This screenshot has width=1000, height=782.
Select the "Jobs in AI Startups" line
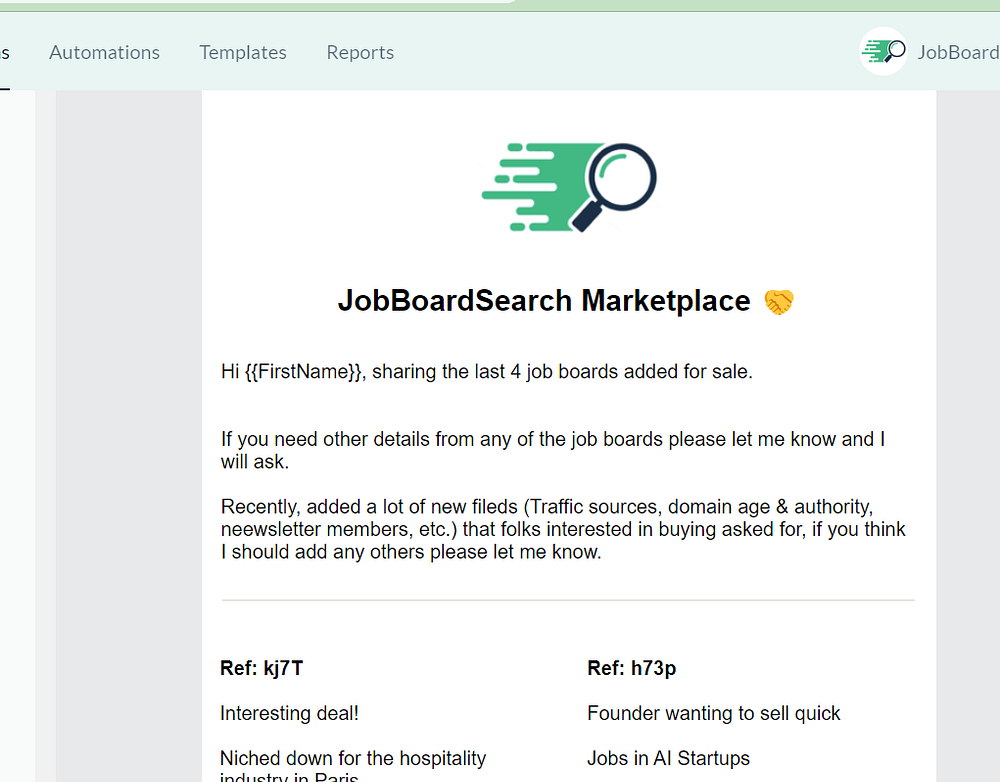[x=668, y=759]
